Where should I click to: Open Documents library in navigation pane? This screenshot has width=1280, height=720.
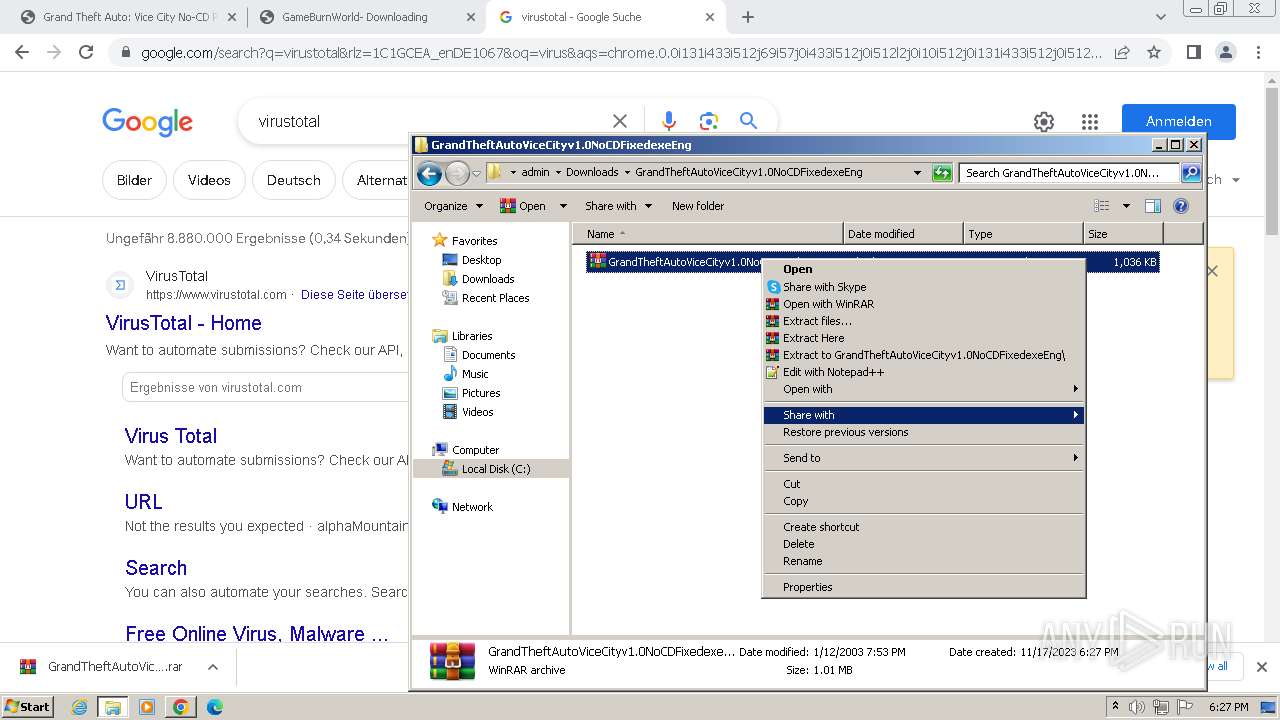[x=488, y=355]
